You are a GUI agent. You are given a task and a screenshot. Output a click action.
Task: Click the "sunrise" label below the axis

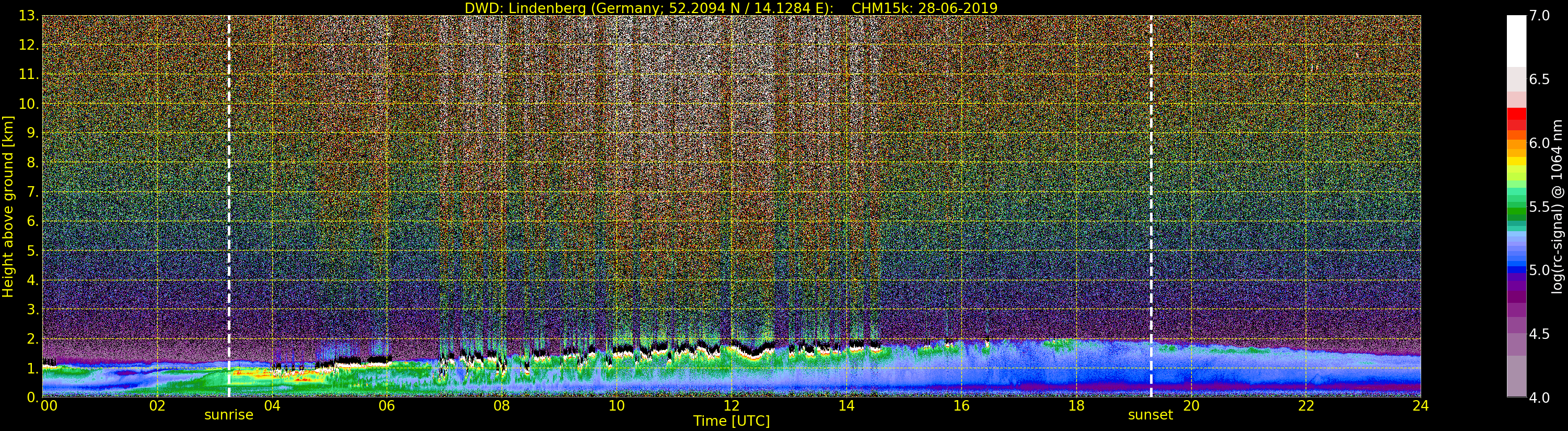click(229, 415)
